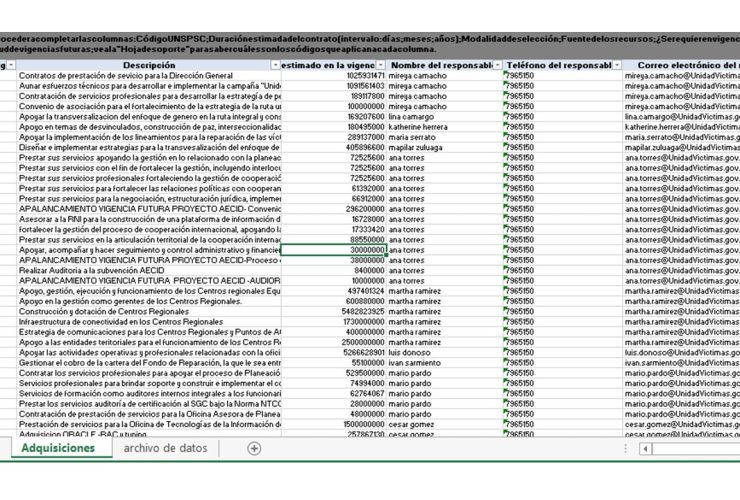The image size is (740, 500).
Task: Select the cell with value 88550000
Action: click(334, 240)
